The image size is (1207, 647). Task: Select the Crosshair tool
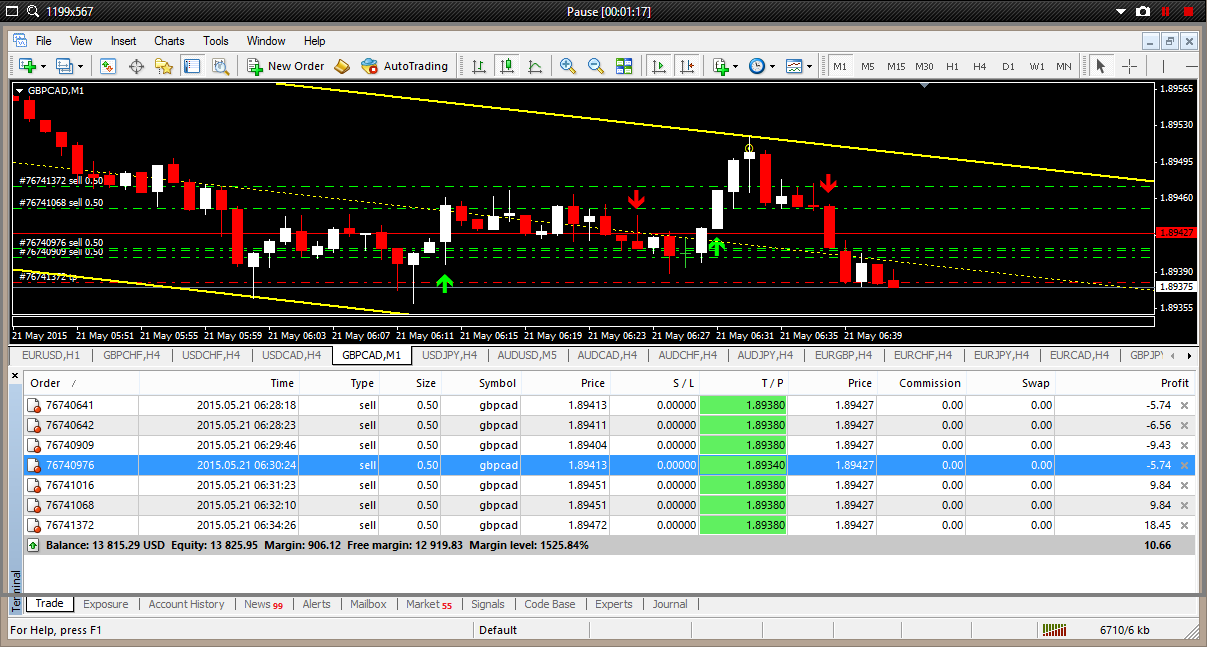1129,66
